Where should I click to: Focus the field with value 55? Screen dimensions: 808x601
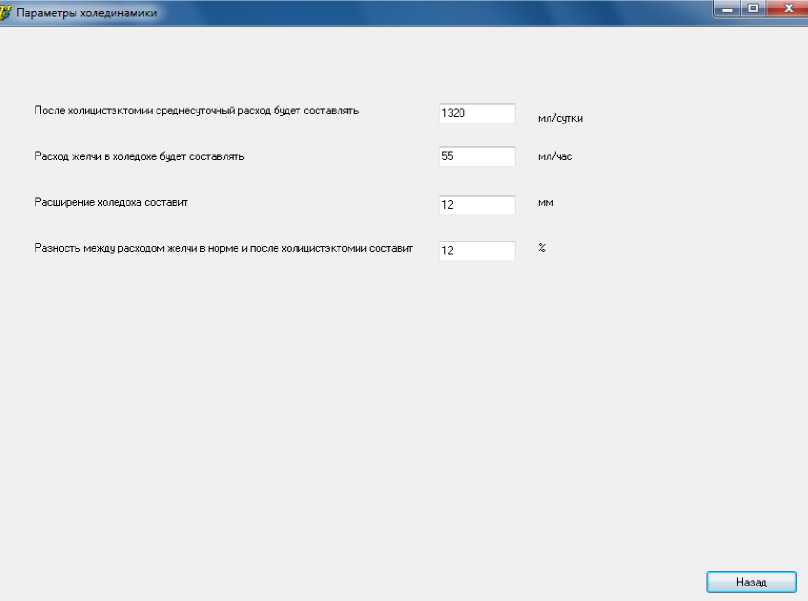pos(477,156)
